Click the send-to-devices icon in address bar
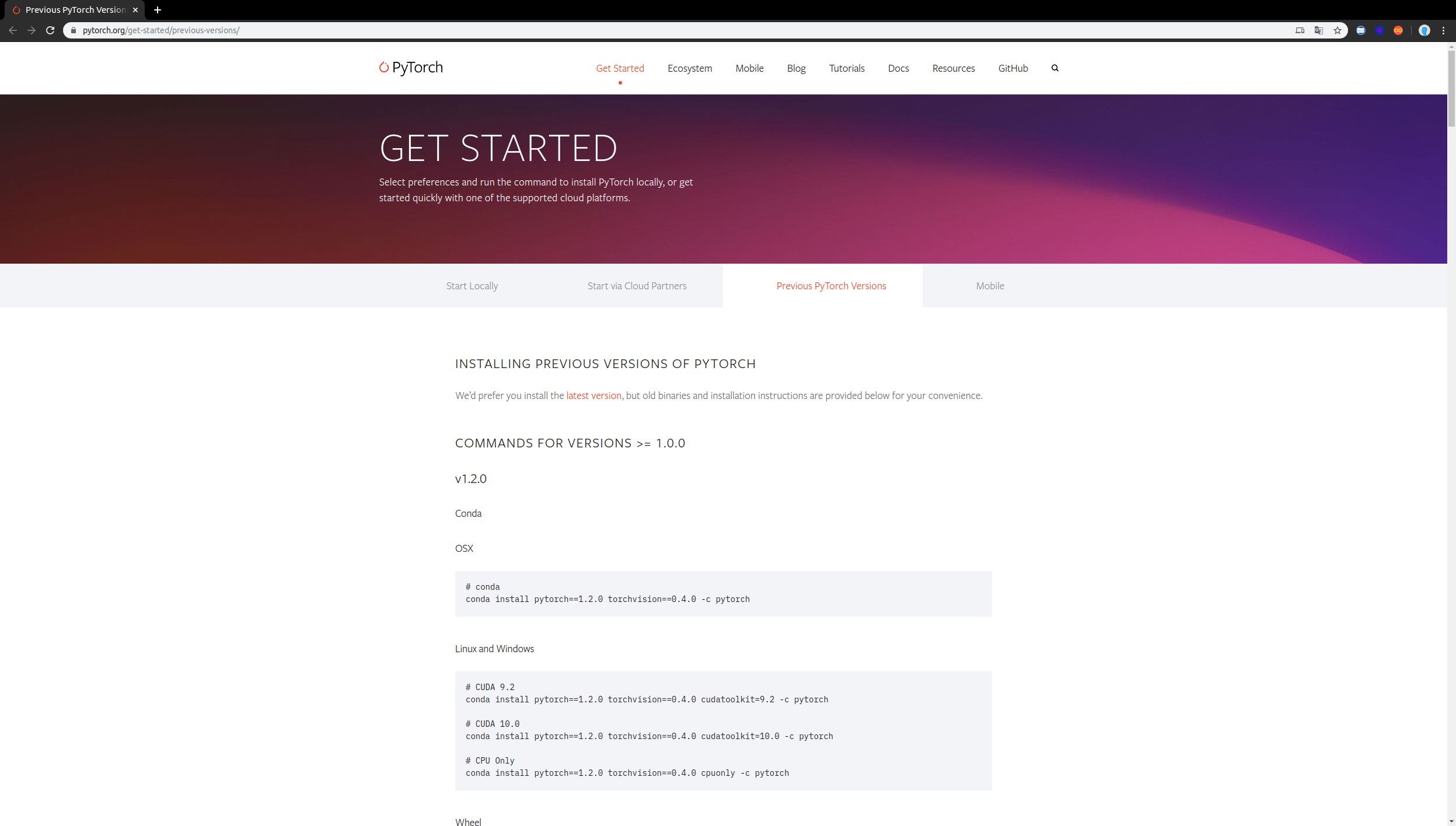1456x826 pixels. pos(1300,30)
